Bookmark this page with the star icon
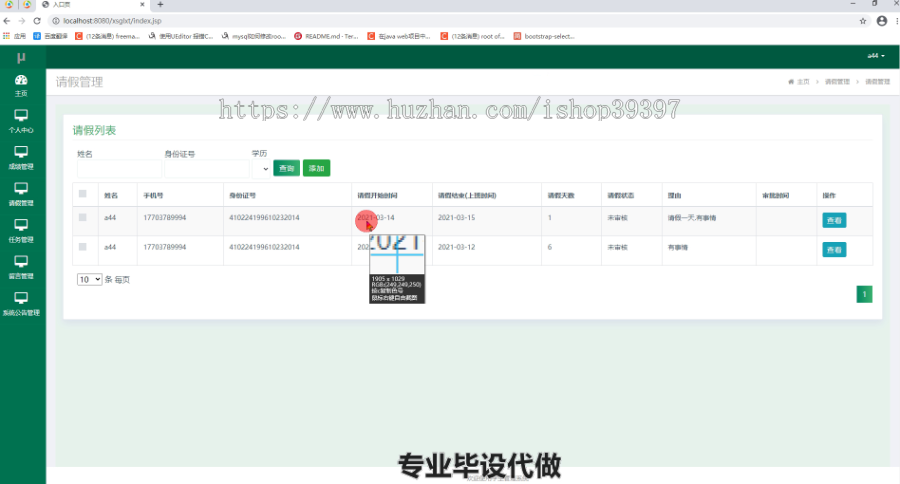Image resolution: width=900 pixels, height=484 pixels. pyautogui.click(x=863, y=21)
